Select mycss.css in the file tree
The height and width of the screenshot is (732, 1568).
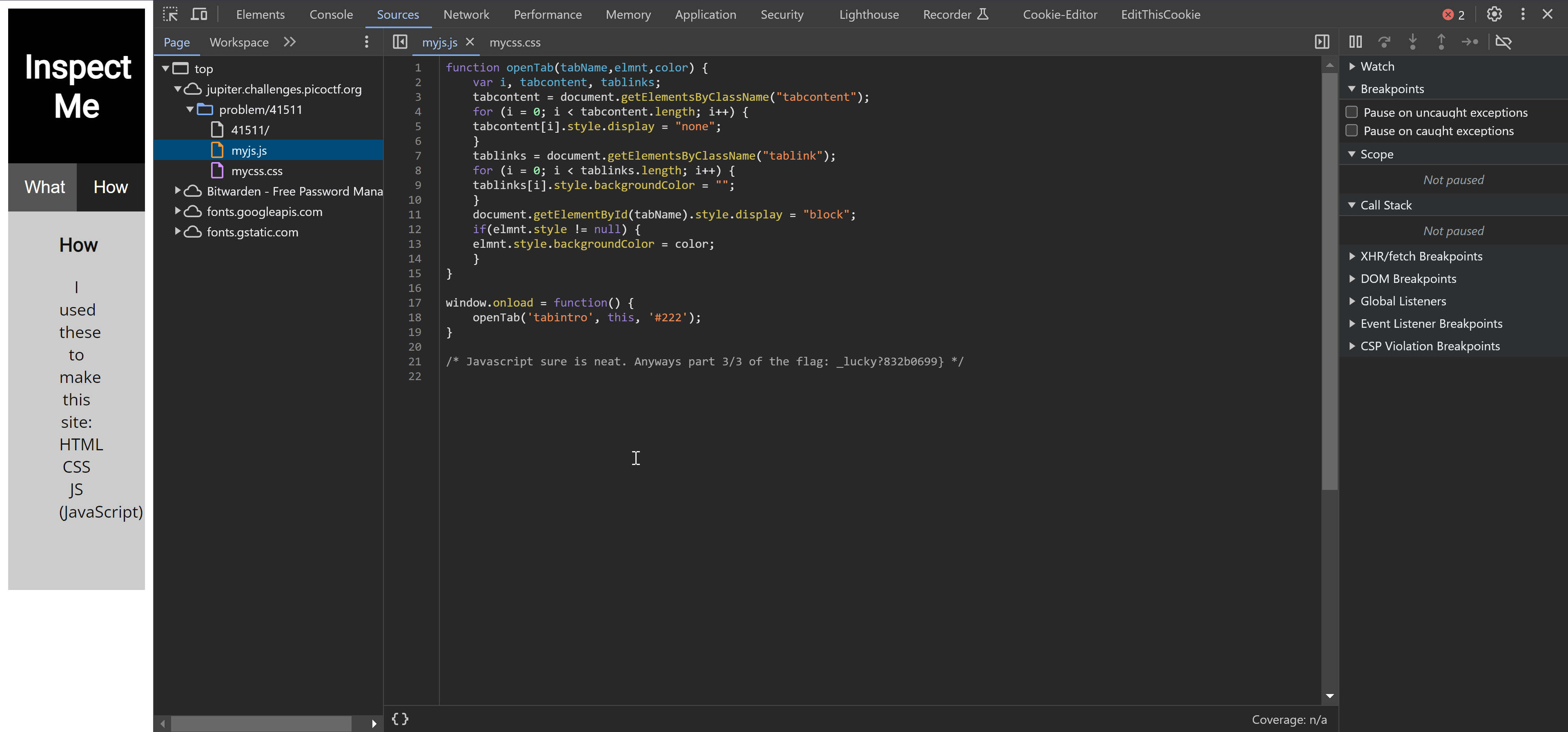click(256, 171)
